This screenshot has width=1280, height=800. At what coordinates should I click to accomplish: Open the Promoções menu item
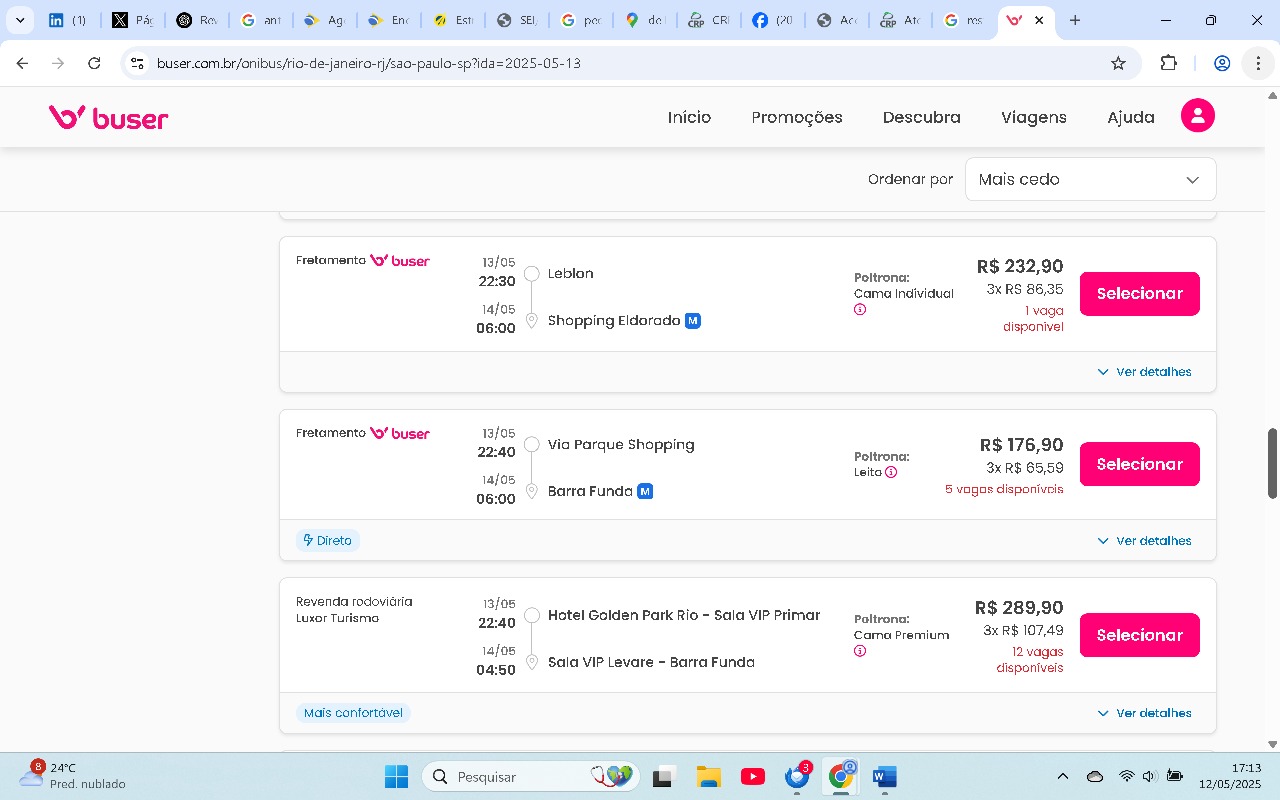797,117
